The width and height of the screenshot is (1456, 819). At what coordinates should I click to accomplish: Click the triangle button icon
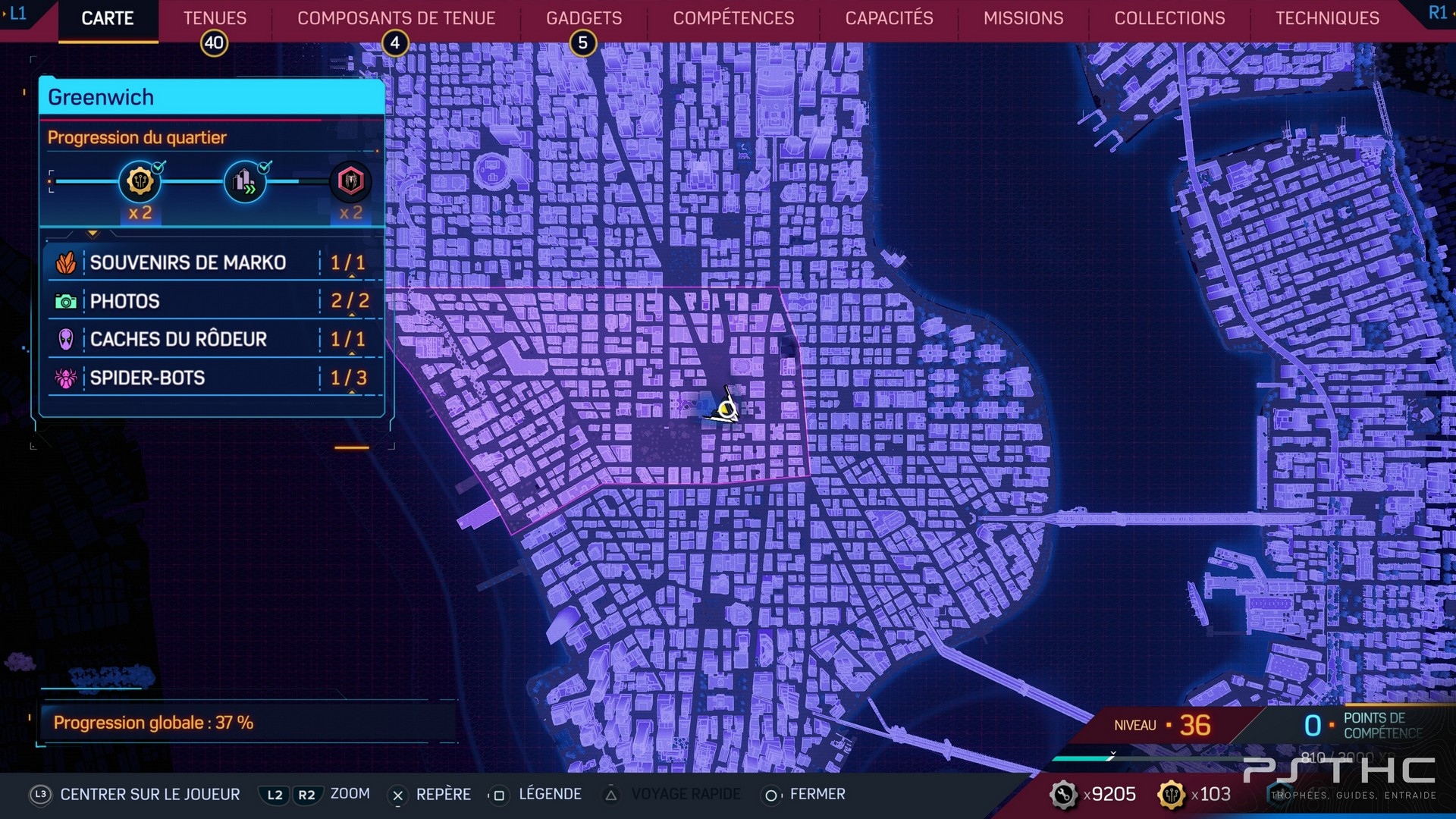pyautogui.click(x=611, y=795)
